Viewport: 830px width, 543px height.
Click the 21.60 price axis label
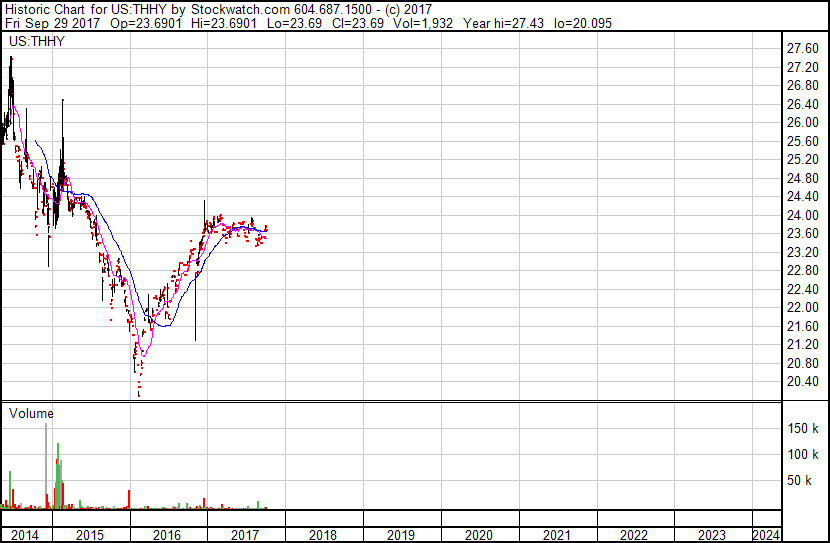(x=802, y=326)
